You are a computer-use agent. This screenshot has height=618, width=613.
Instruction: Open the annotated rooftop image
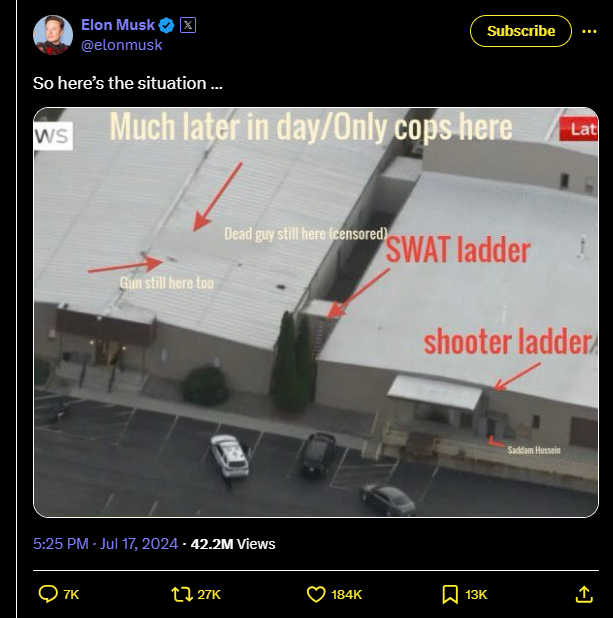pyautogui.click(x=316, y=312)
